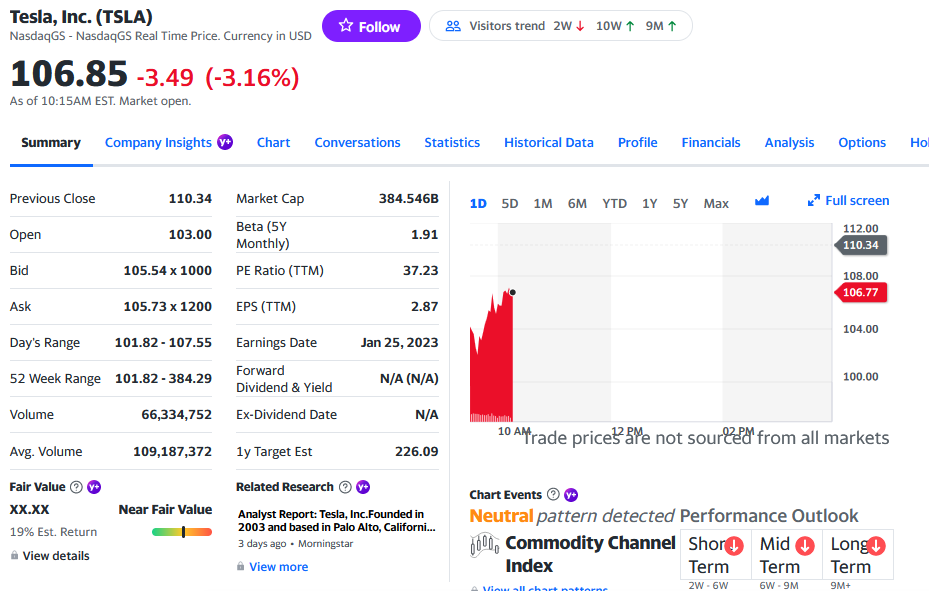
Task: Click the Day's Range value
Action: coord(164,342)
